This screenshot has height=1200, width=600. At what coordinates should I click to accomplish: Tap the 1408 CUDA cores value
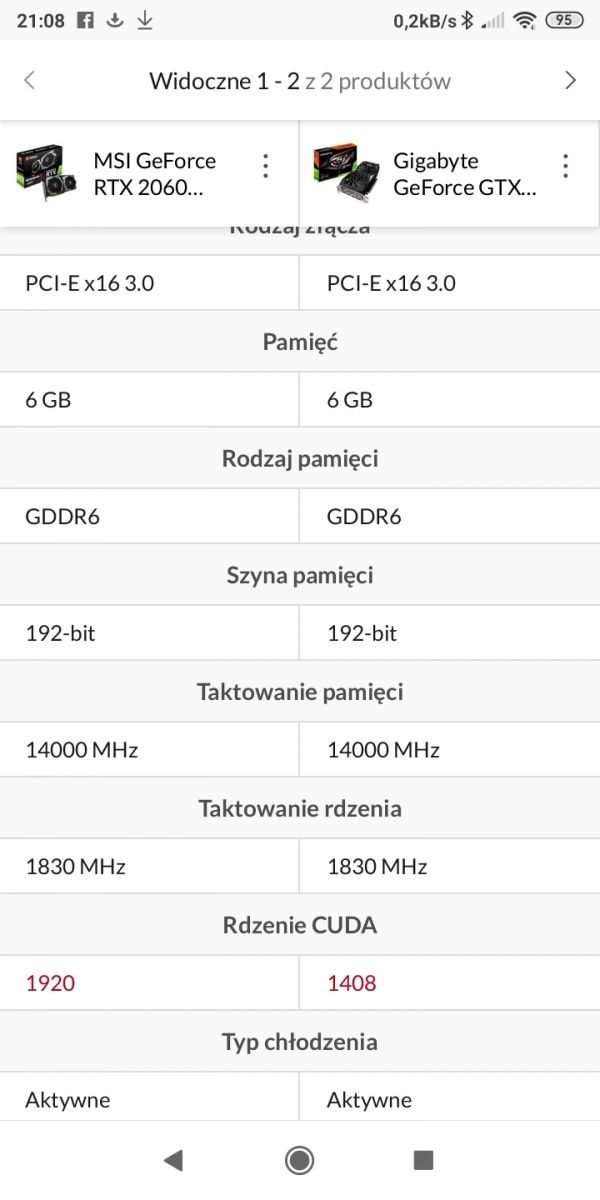[352, 983]
